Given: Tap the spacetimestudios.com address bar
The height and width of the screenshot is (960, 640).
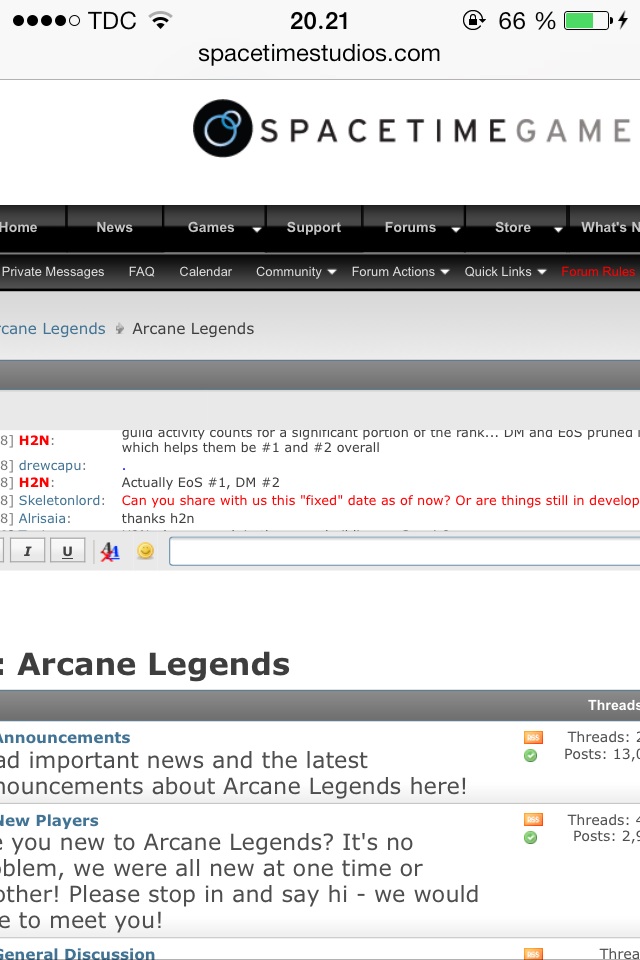Looking at the screenshot, I should [x=319, y=53].
